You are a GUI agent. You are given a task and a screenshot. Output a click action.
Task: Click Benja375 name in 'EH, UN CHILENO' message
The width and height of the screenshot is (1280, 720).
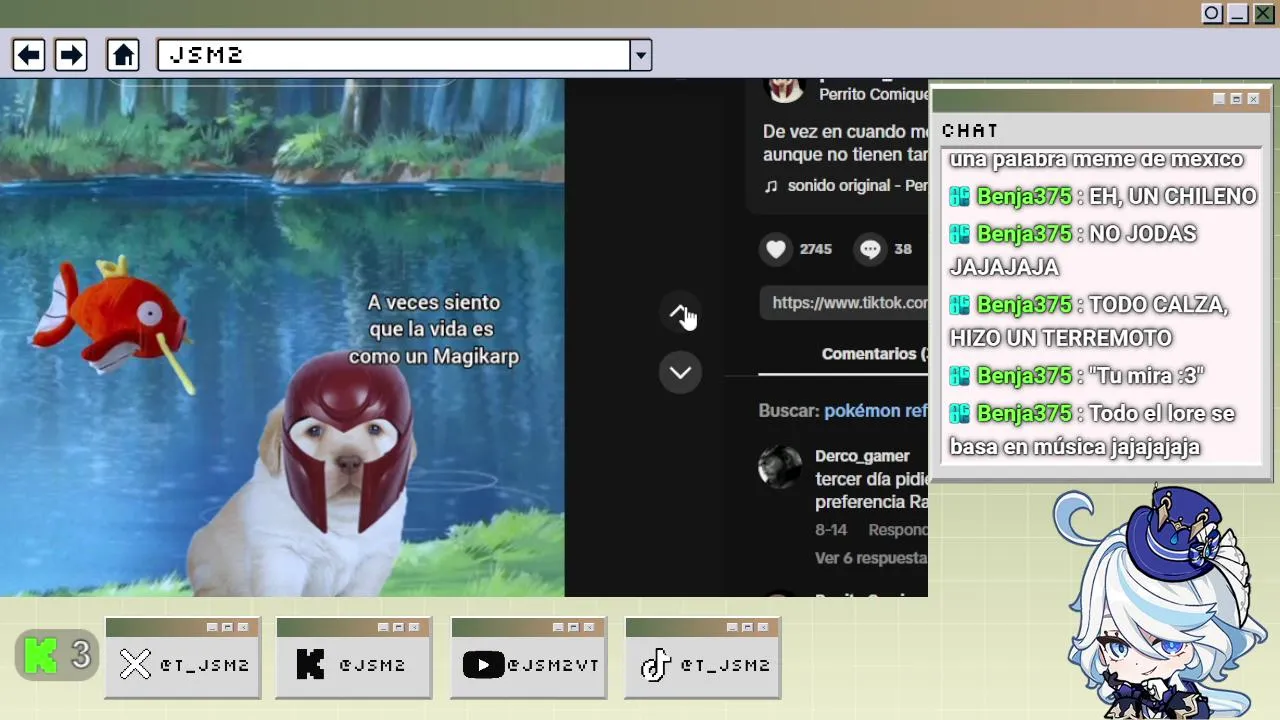(x=1024, y=196)
